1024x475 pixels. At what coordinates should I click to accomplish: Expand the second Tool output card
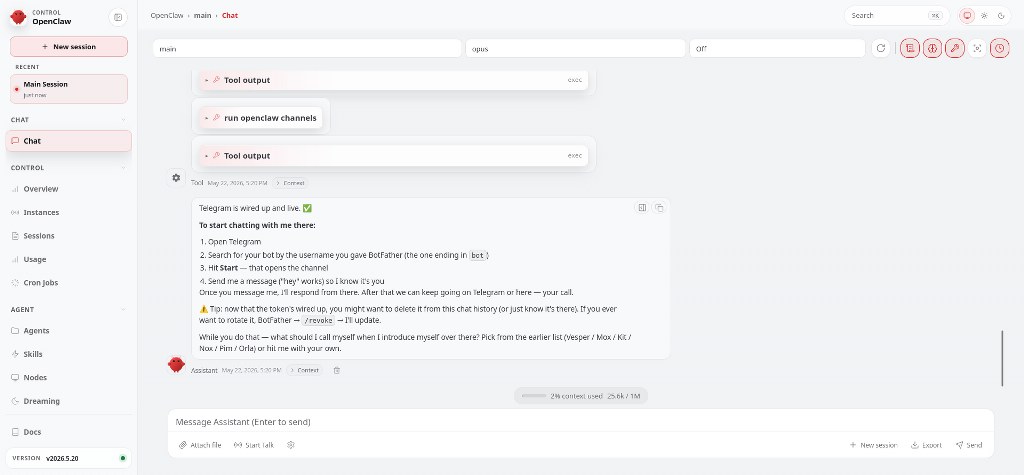point(394,156)
